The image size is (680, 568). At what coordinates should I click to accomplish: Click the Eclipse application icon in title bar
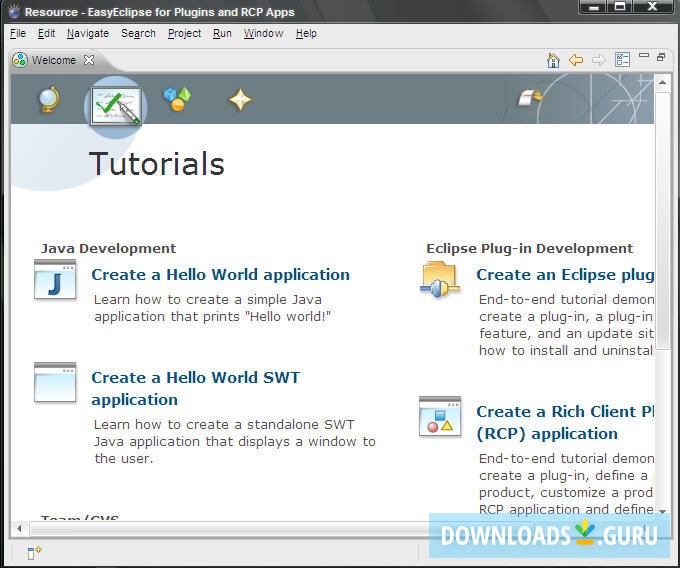click(14, 12)
